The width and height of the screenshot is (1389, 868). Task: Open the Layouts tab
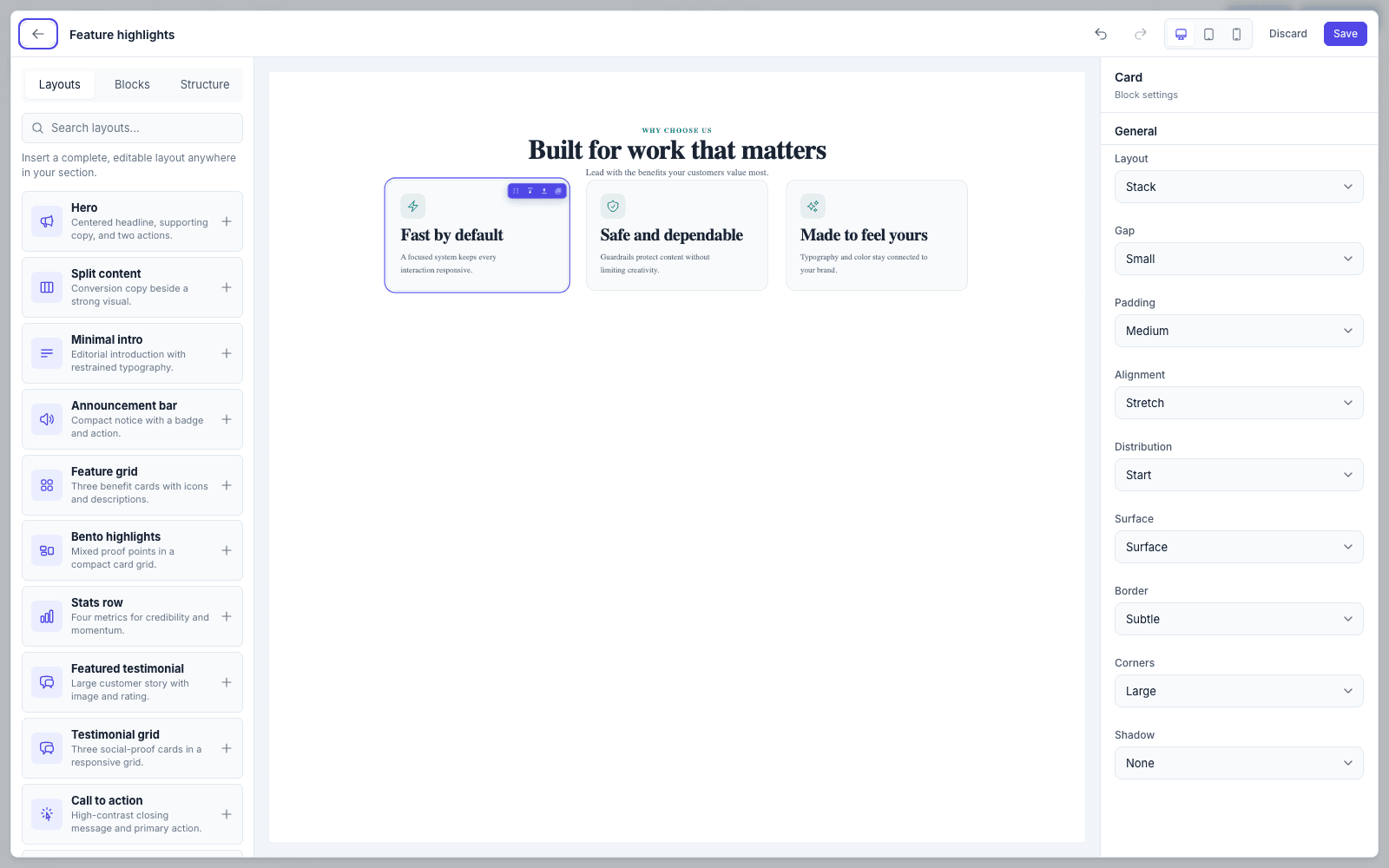[59, 84]
